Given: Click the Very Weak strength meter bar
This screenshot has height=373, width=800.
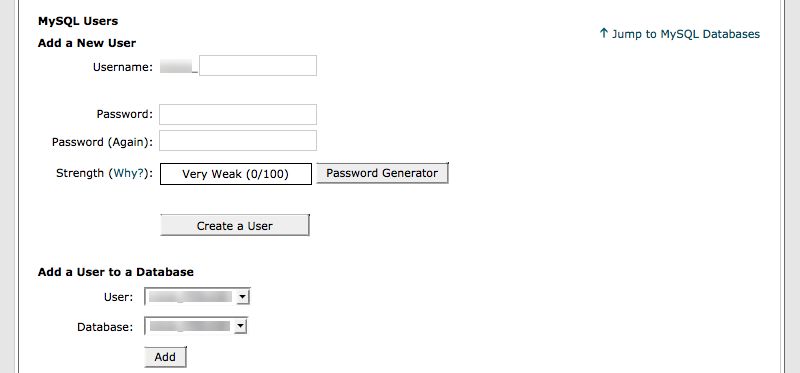Looking at the screenshot, I should (x=236, y=174).
